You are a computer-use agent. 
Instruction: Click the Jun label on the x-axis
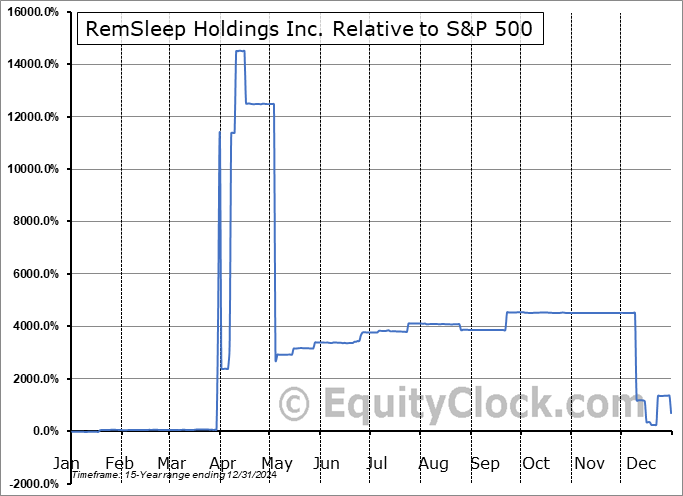(326, 463)
